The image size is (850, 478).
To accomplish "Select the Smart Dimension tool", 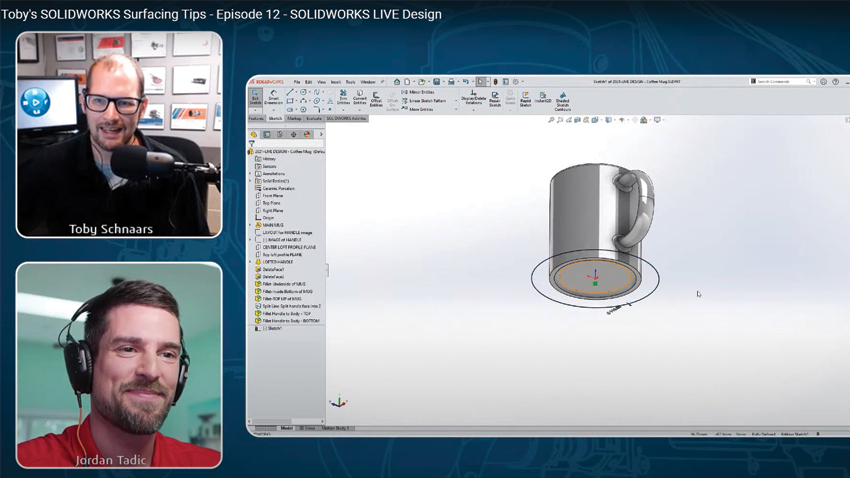I will (273, 98).
